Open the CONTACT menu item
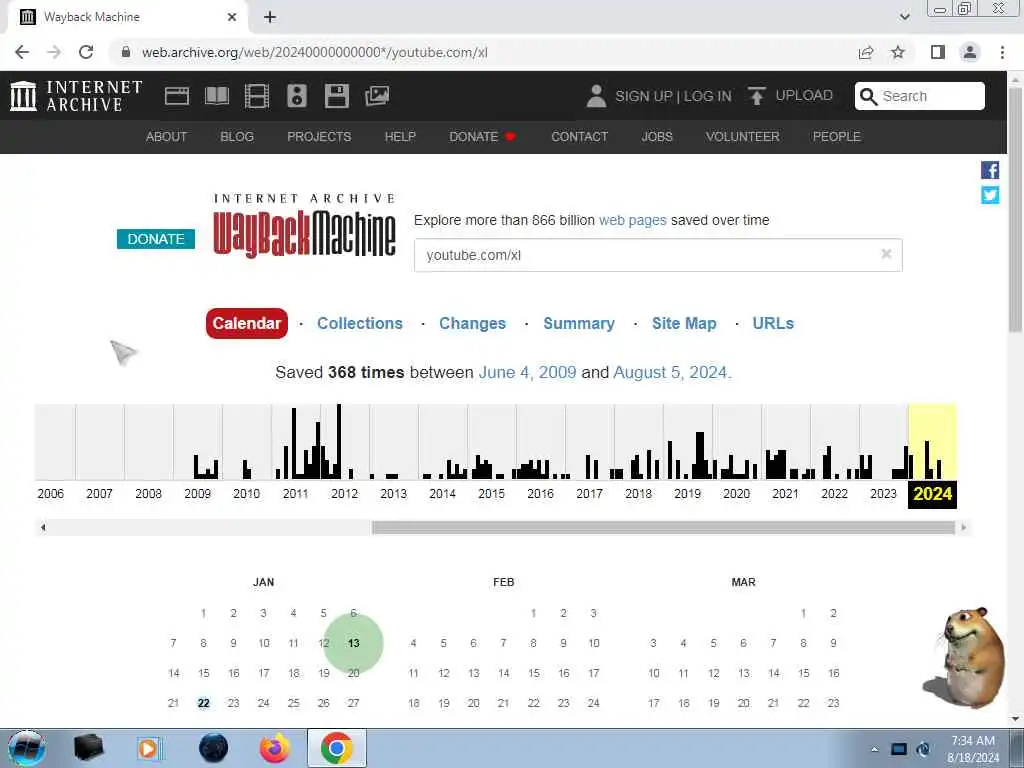The height and width of the screenshot is (768, 1024). pyautogui.click(x=580, y=136)
